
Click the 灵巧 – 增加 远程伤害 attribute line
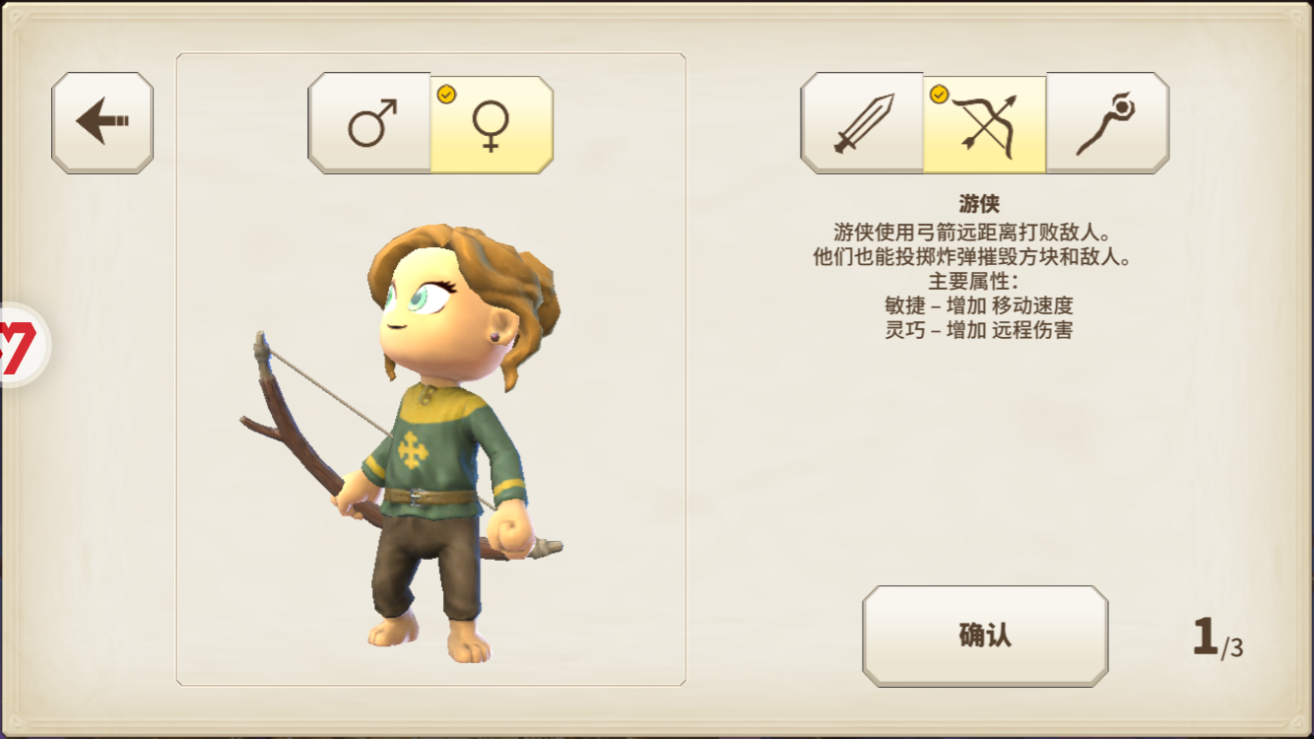(978, 330)
